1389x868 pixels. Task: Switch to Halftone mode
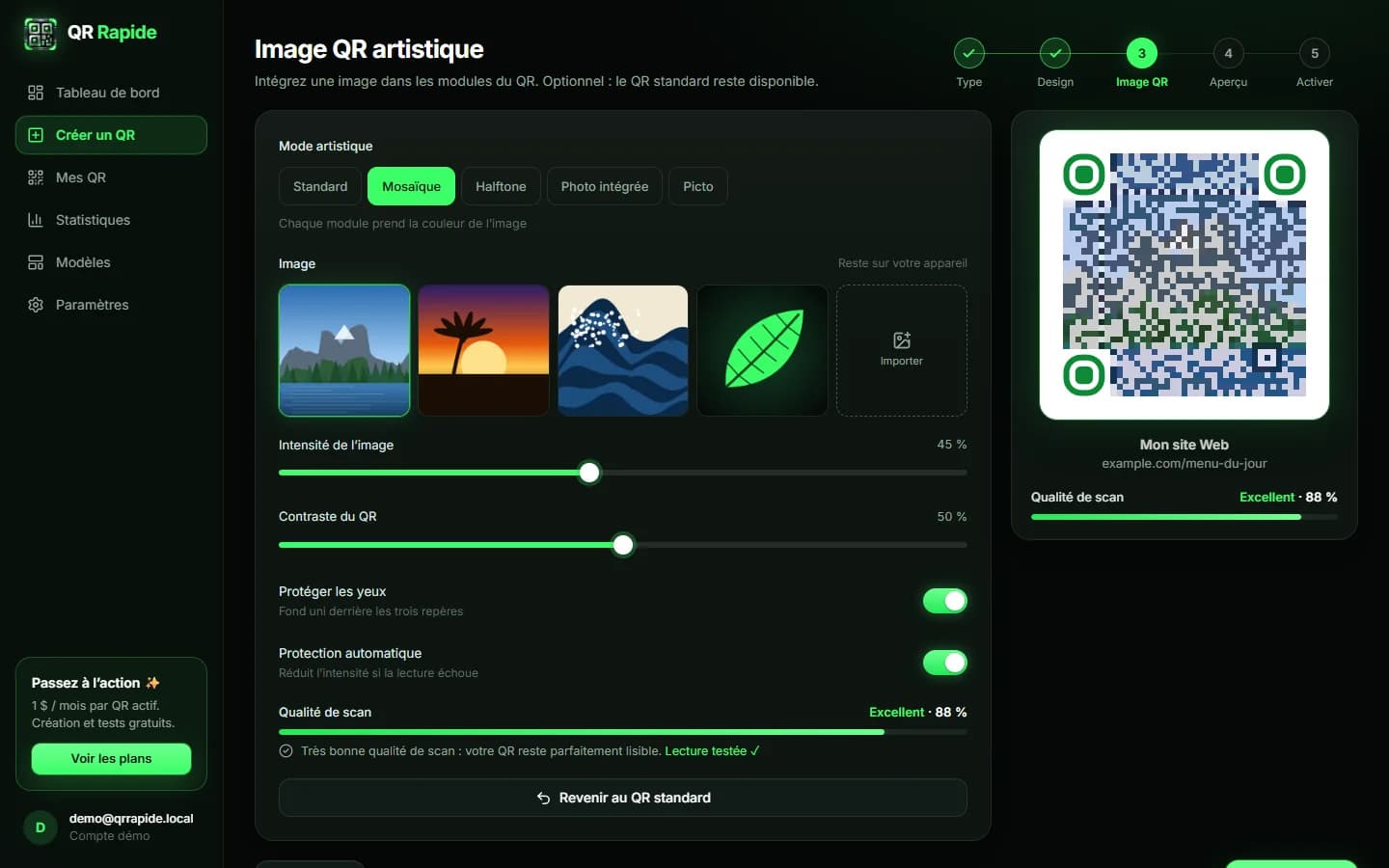click(x=501, y=186)
